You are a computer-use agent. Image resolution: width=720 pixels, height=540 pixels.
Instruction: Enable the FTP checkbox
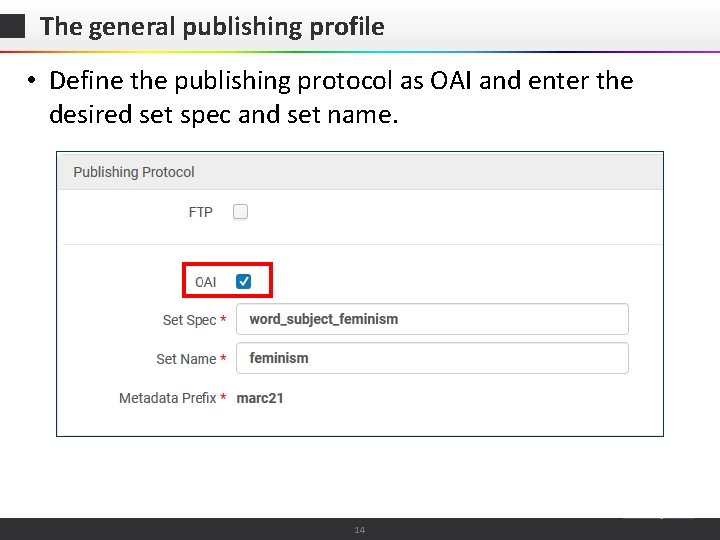click(x=240, y=212)
